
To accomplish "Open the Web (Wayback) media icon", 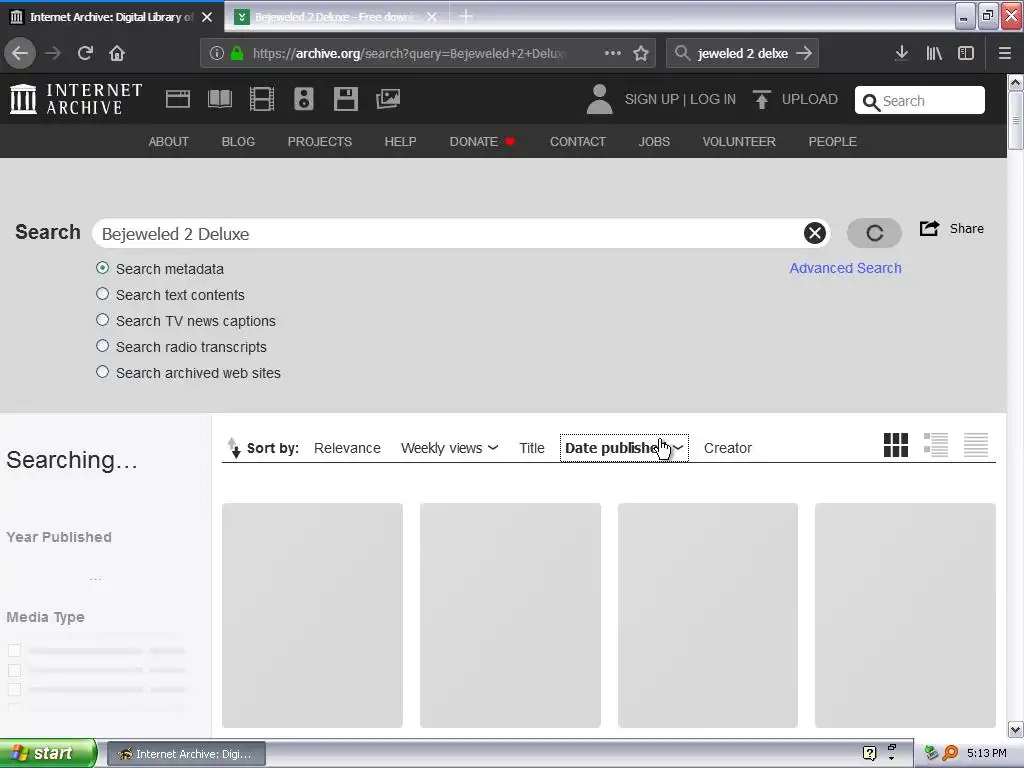I will tap(178, 99).
